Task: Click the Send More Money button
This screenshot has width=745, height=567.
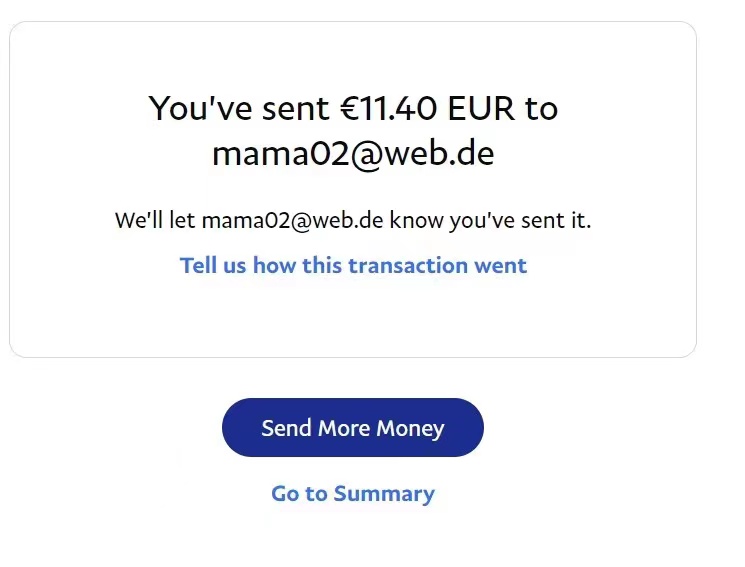Action: [352, 428]
